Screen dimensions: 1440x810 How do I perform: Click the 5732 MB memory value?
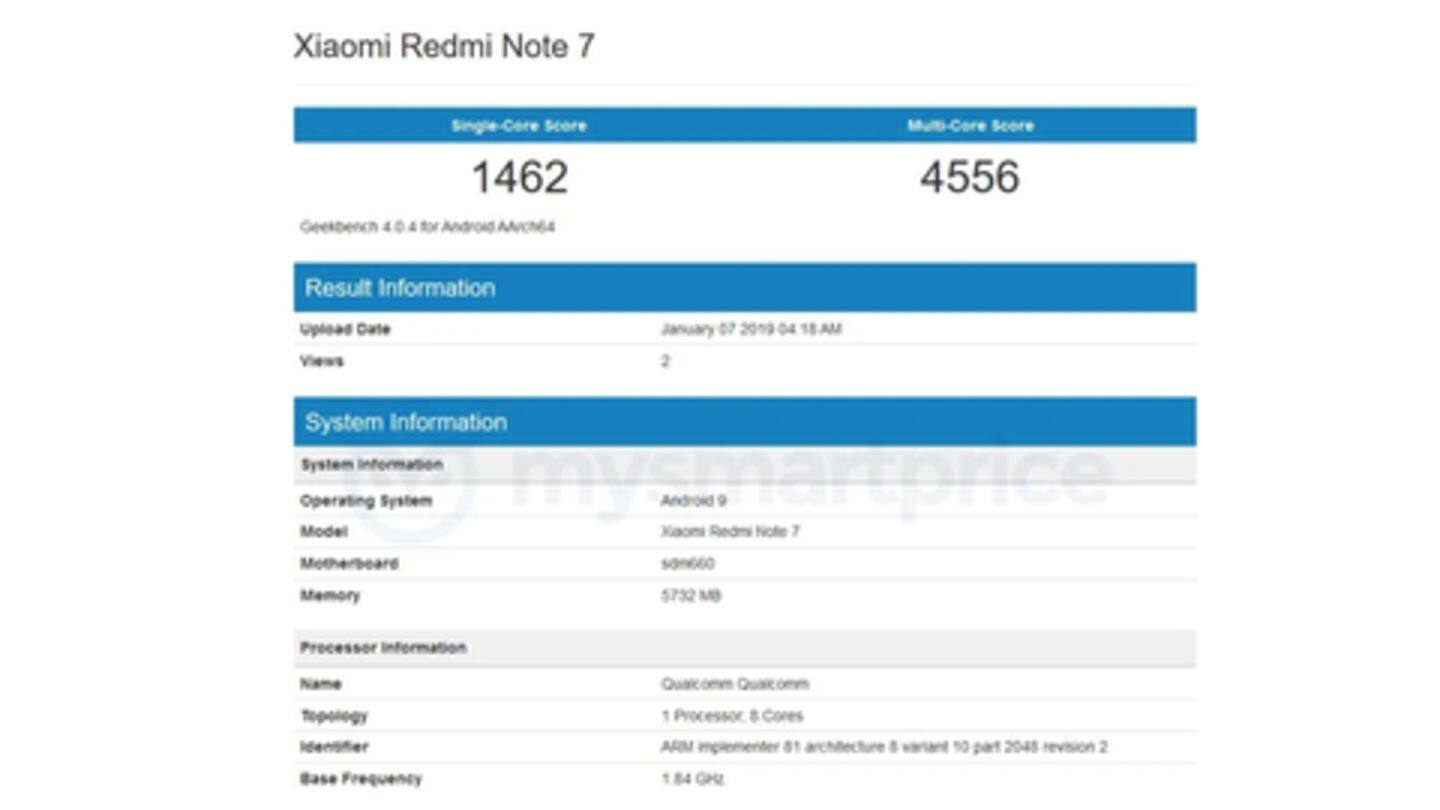click(691, 596)
